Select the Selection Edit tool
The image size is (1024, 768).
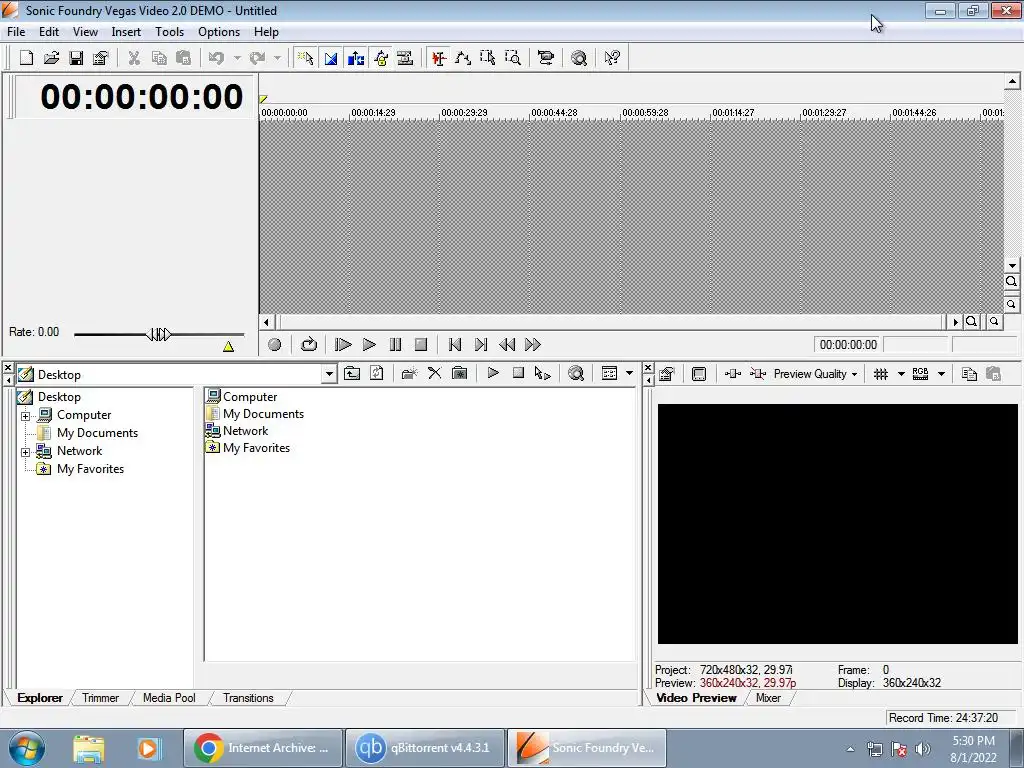[x=488, y=58]
